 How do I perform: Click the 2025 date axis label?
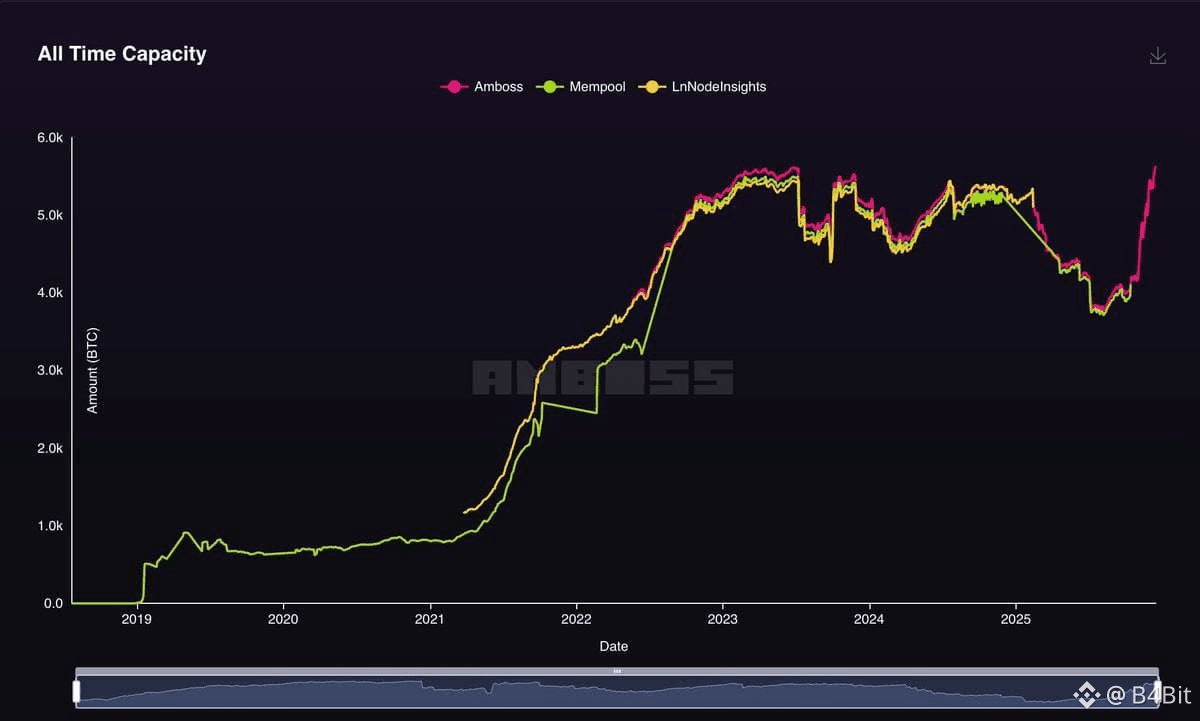pos(1016,620)
